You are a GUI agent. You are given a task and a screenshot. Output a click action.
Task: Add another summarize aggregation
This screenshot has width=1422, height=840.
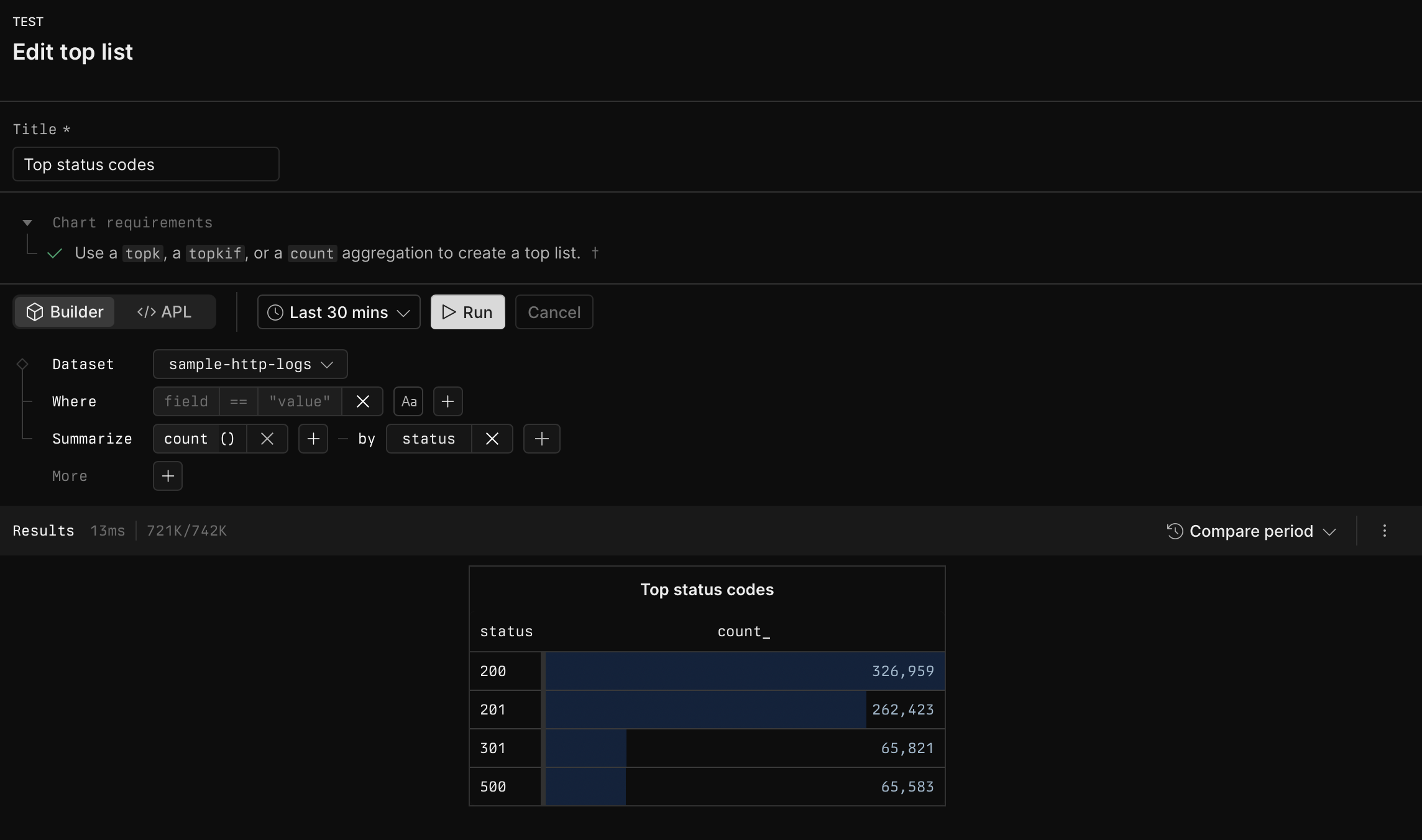(313, 439)
